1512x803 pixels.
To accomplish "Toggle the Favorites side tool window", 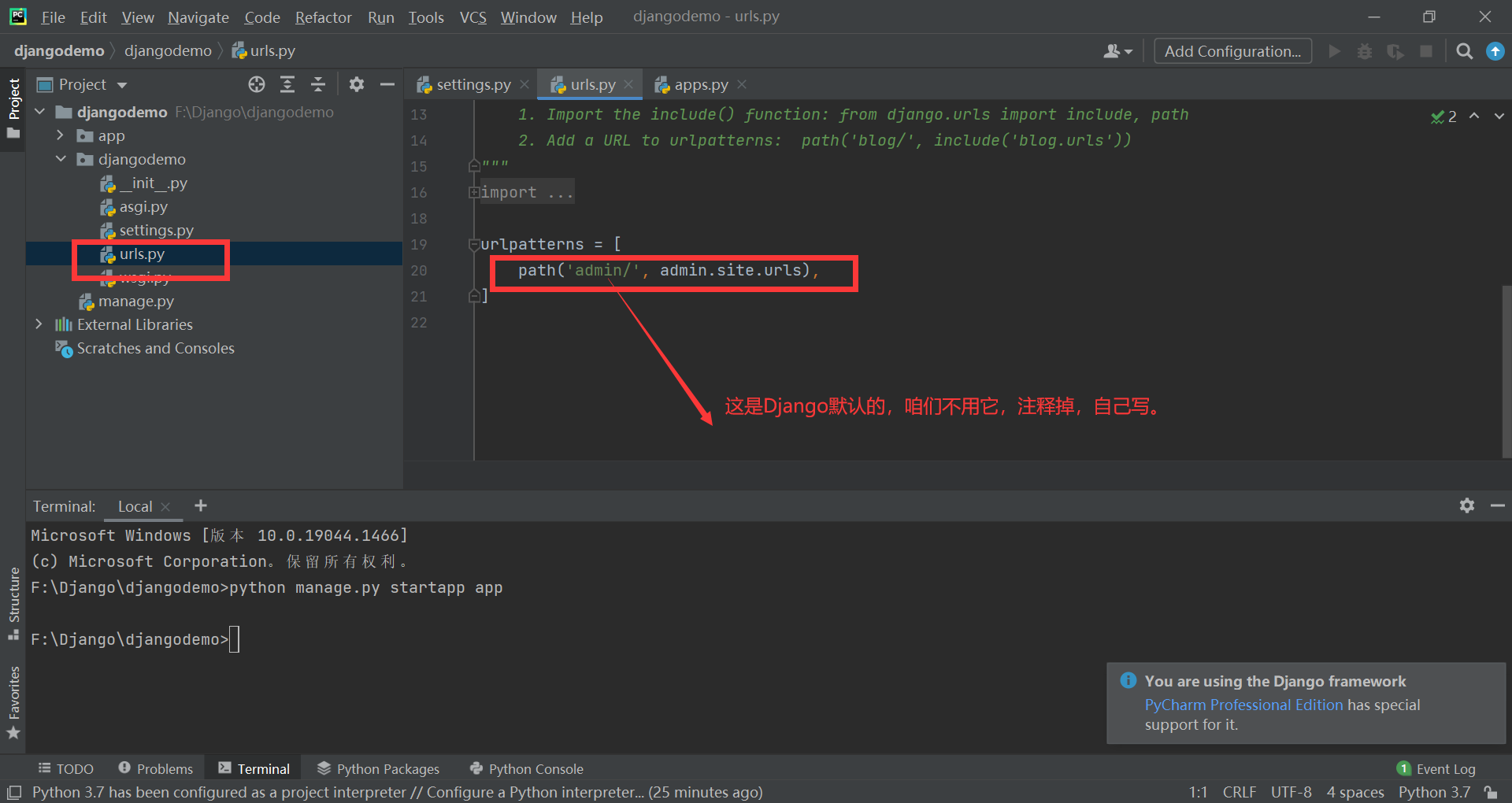I will 13,702.
